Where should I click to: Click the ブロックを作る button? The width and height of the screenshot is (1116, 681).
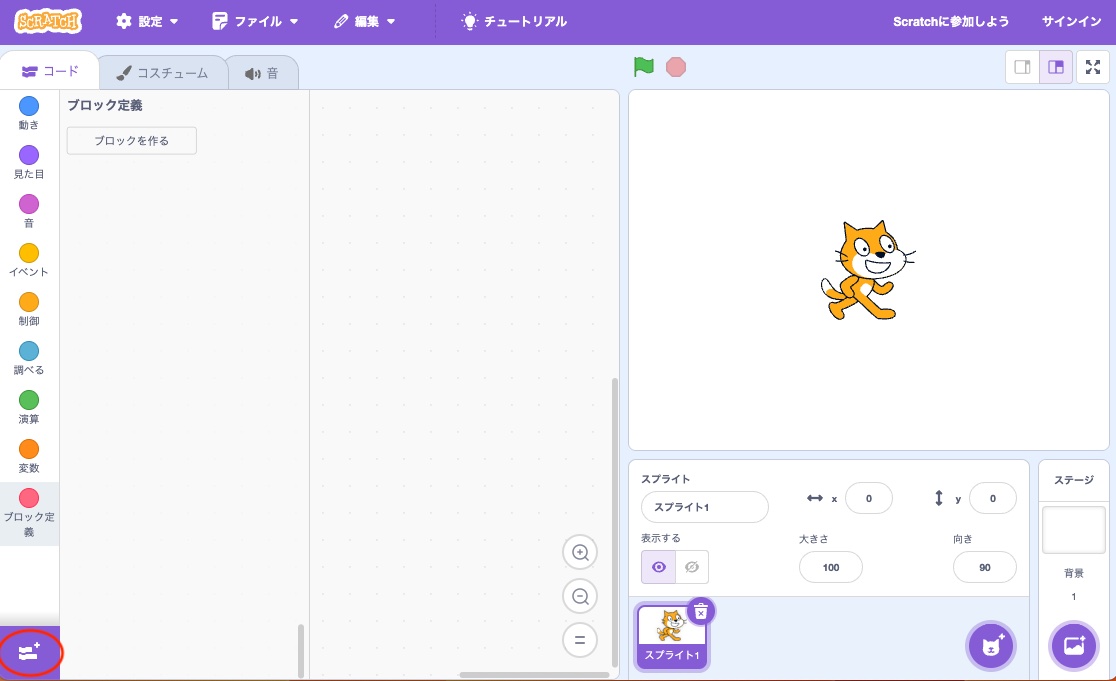132,141
